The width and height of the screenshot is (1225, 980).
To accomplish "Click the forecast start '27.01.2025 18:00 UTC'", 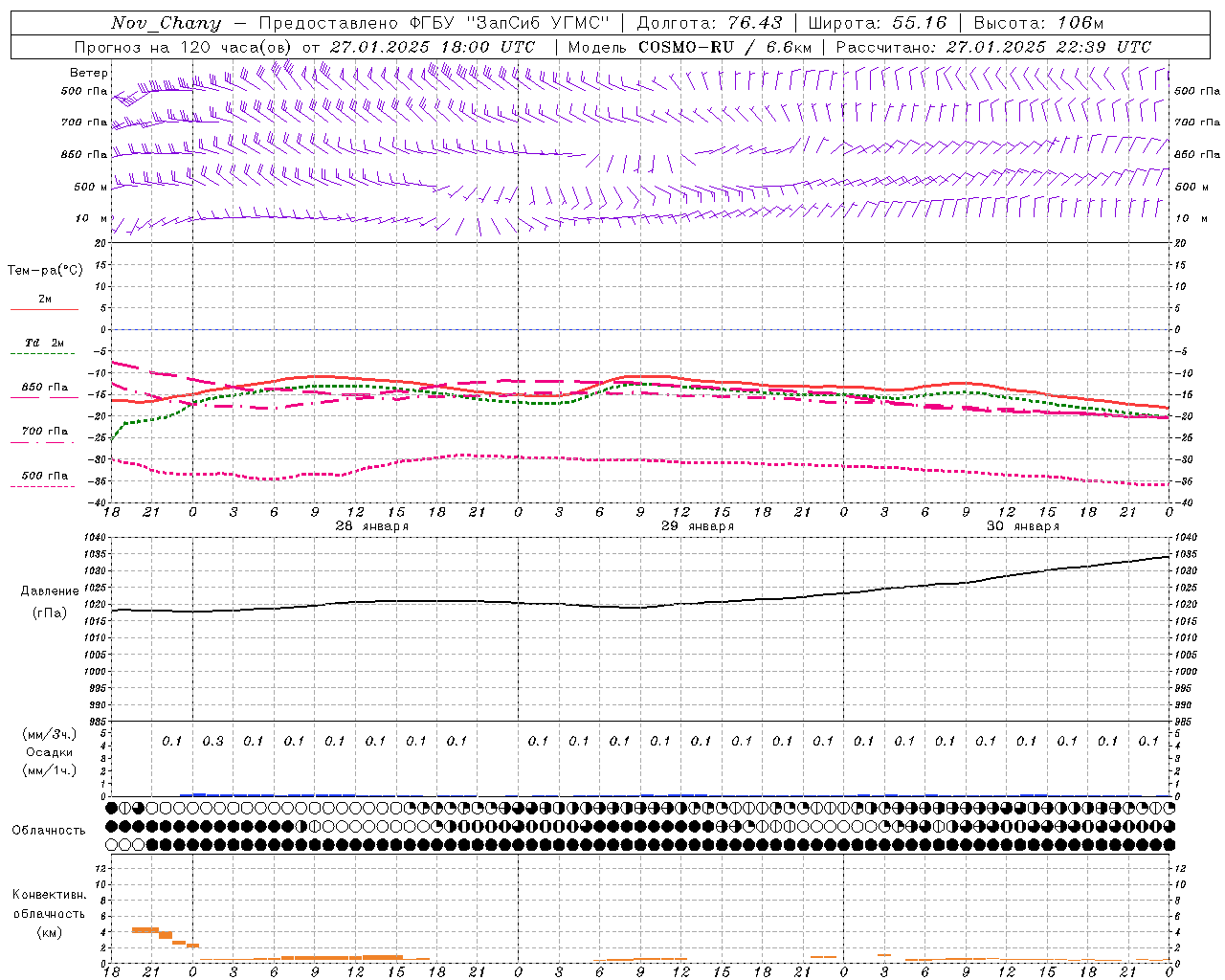I will (433, 47).
